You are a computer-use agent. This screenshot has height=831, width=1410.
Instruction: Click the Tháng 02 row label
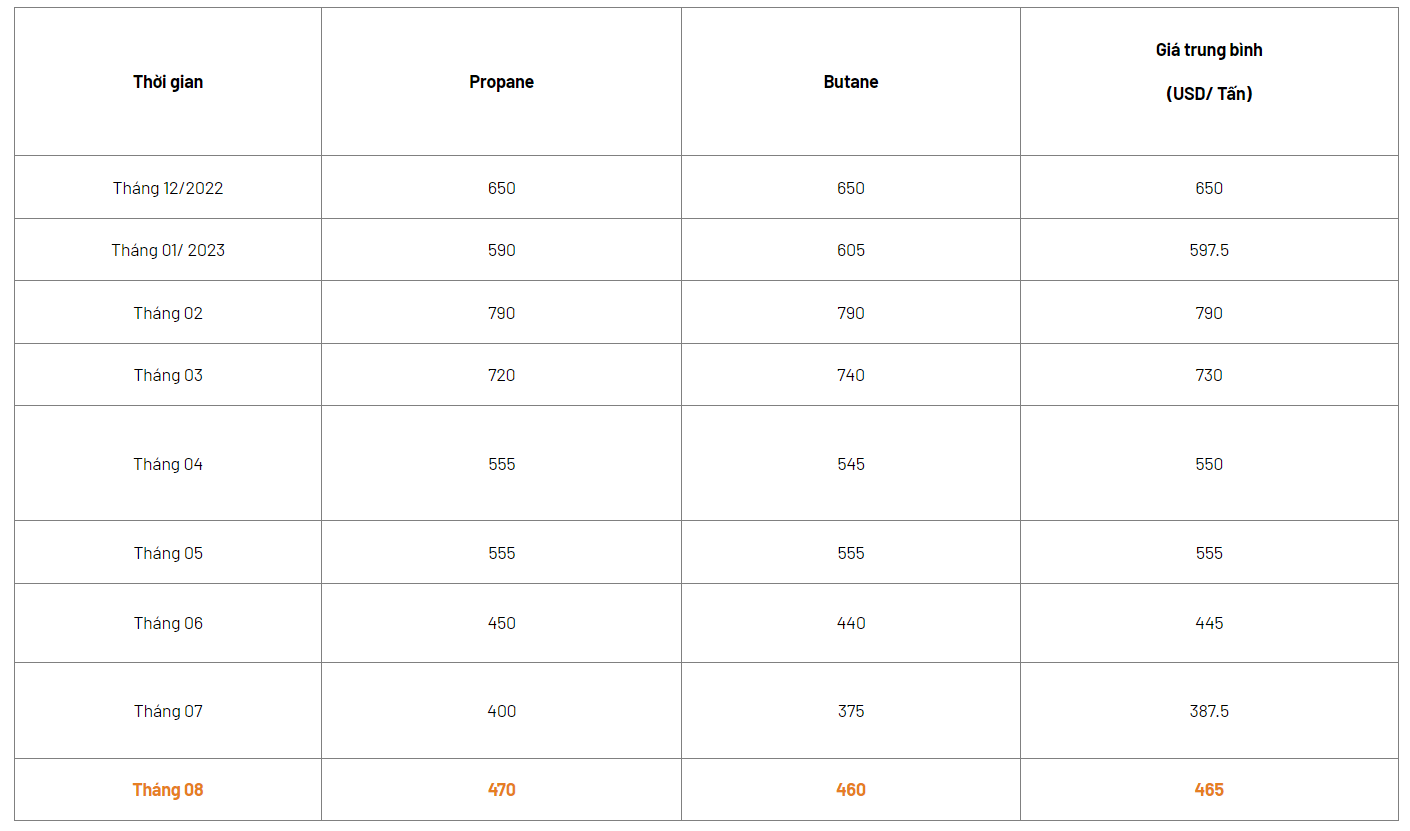(x=168, y=313)
